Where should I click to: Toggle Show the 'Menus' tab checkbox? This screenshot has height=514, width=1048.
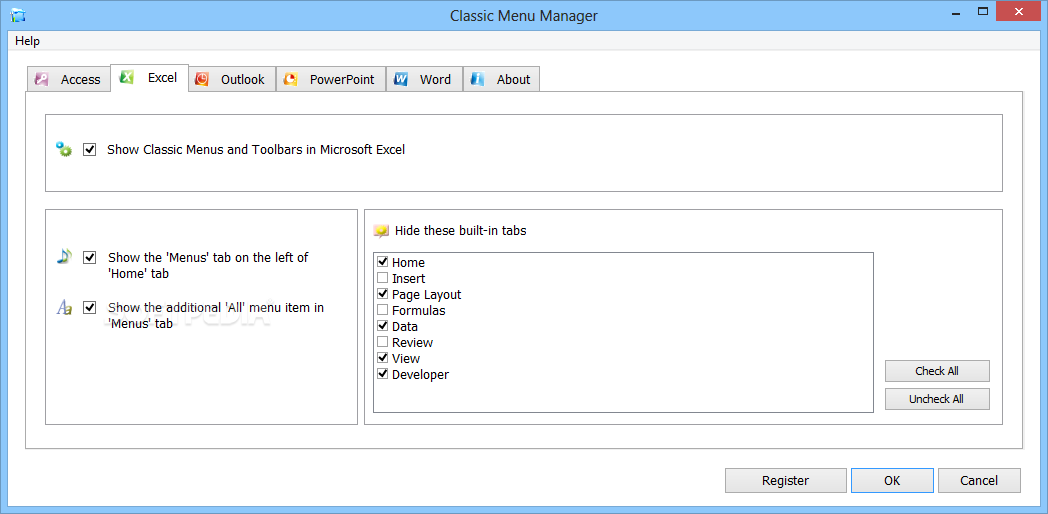pyautogui.click(x=90, y=257)
